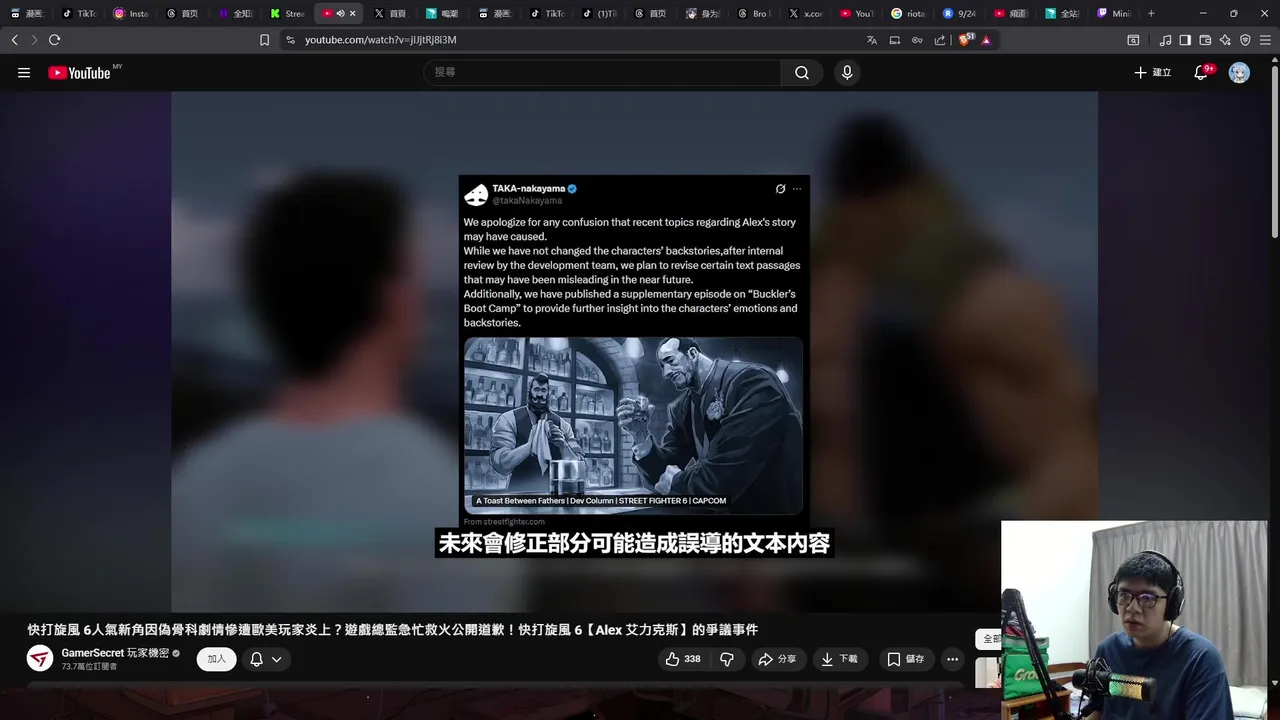This screenshot has height=720, width=1280.
Task: Switch to the Bro Threads tab
Action: [755, 14]
